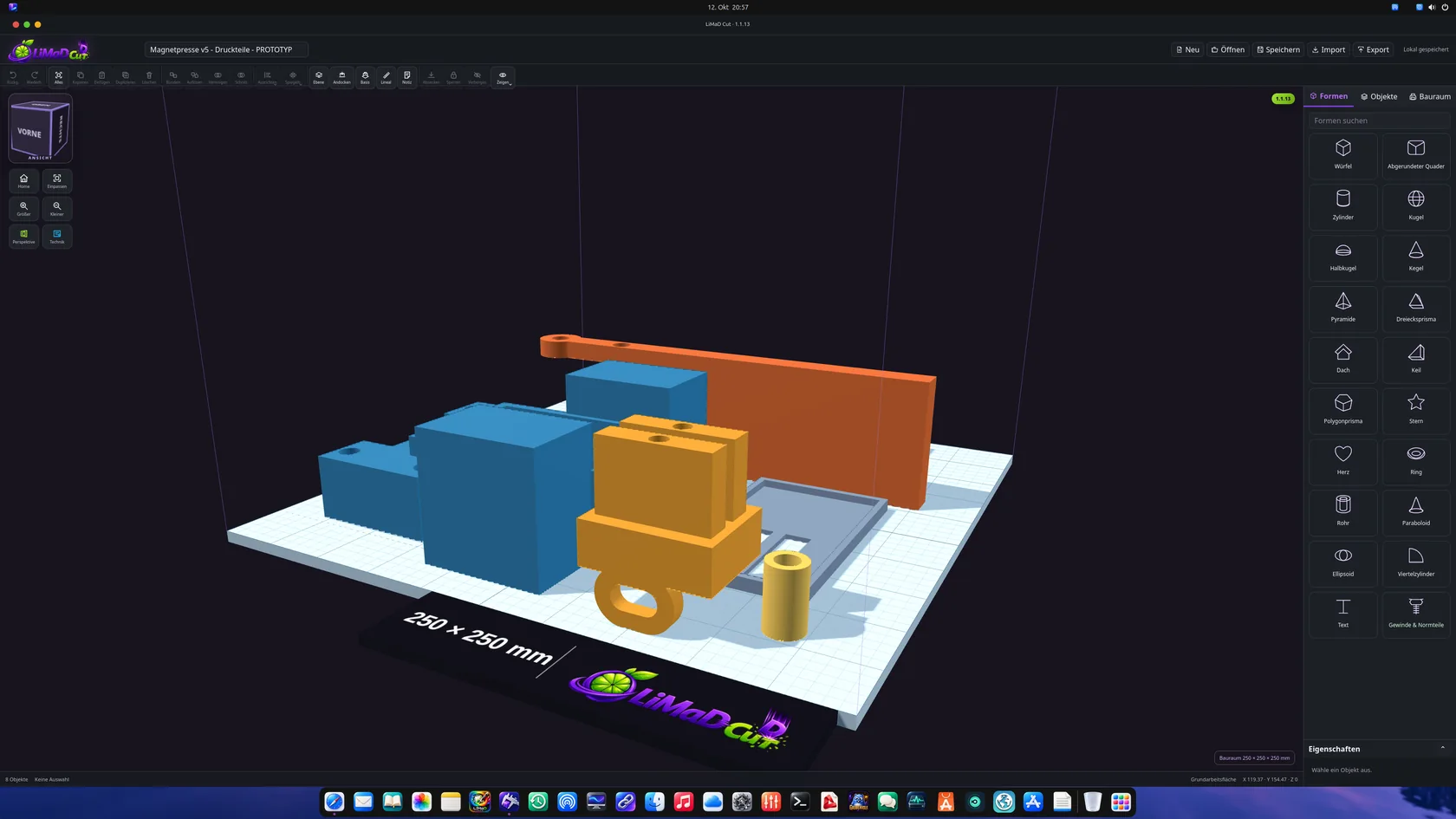Click the Löschen trash icon
The image size is (1456, 819).
tap(149, 77)
